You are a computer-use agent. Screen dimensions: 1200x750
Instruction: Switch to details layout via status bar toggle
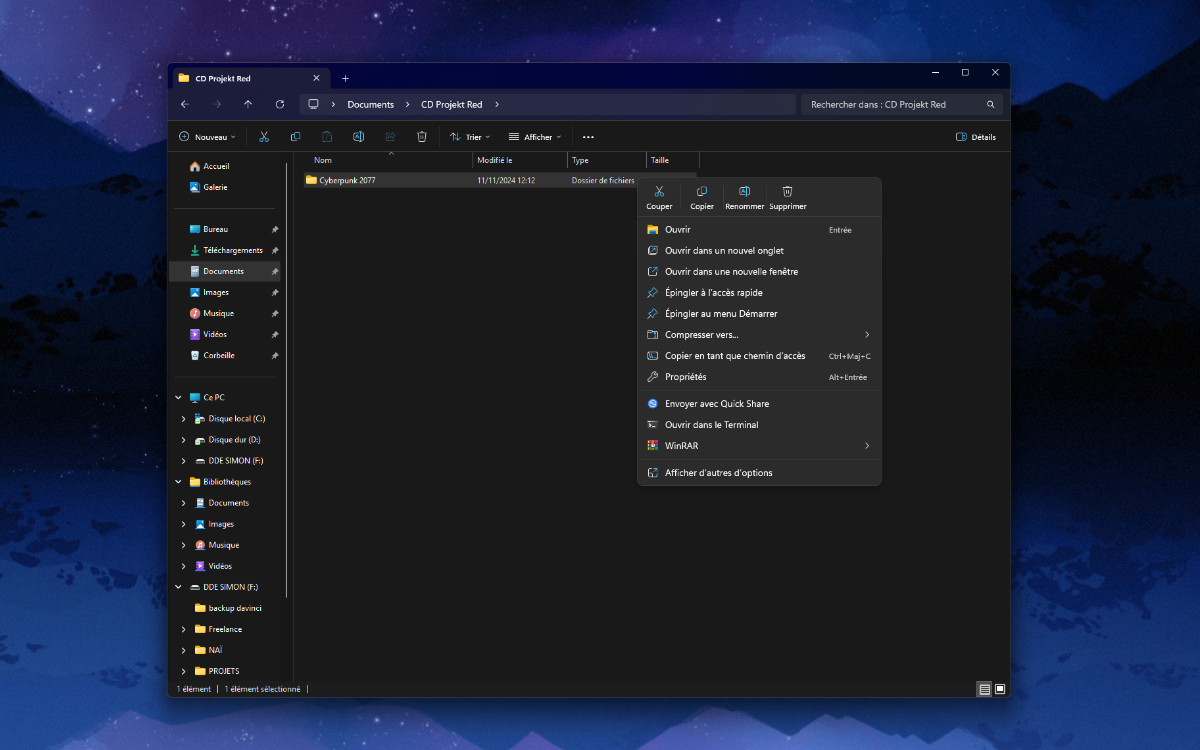coord(985,689)
